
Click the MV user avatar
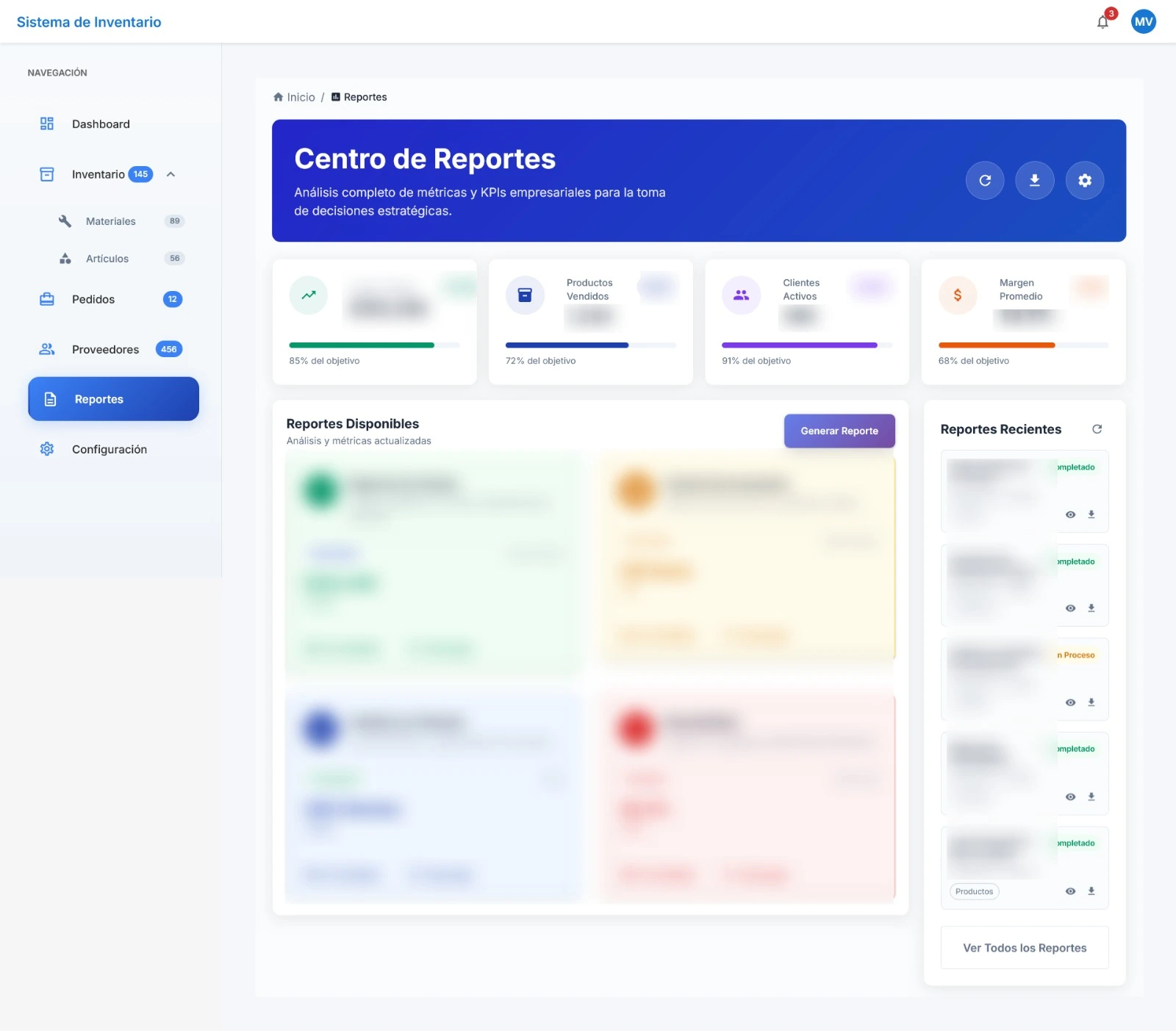(1143, 22)
